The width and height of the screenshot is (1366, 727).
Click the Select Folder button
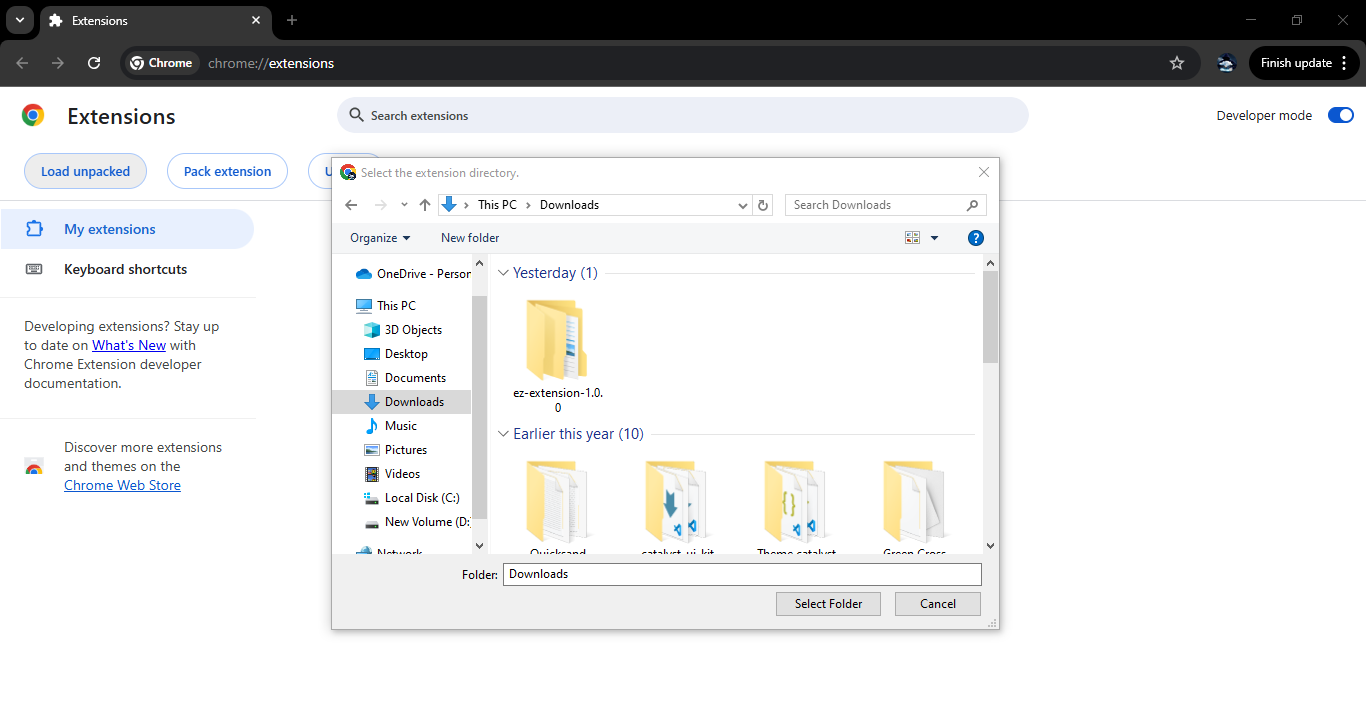(827, 604)
